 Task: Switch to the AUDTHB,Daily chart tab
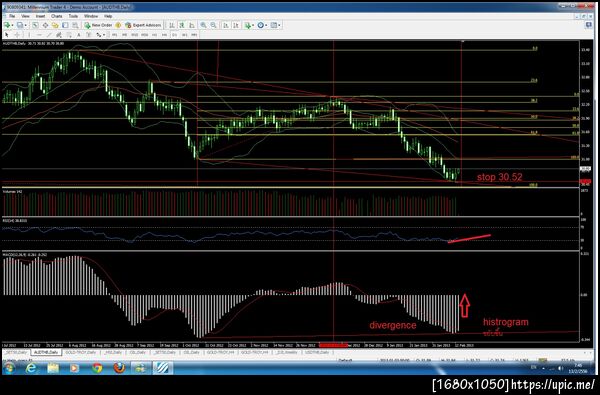(x=46, y=352)
